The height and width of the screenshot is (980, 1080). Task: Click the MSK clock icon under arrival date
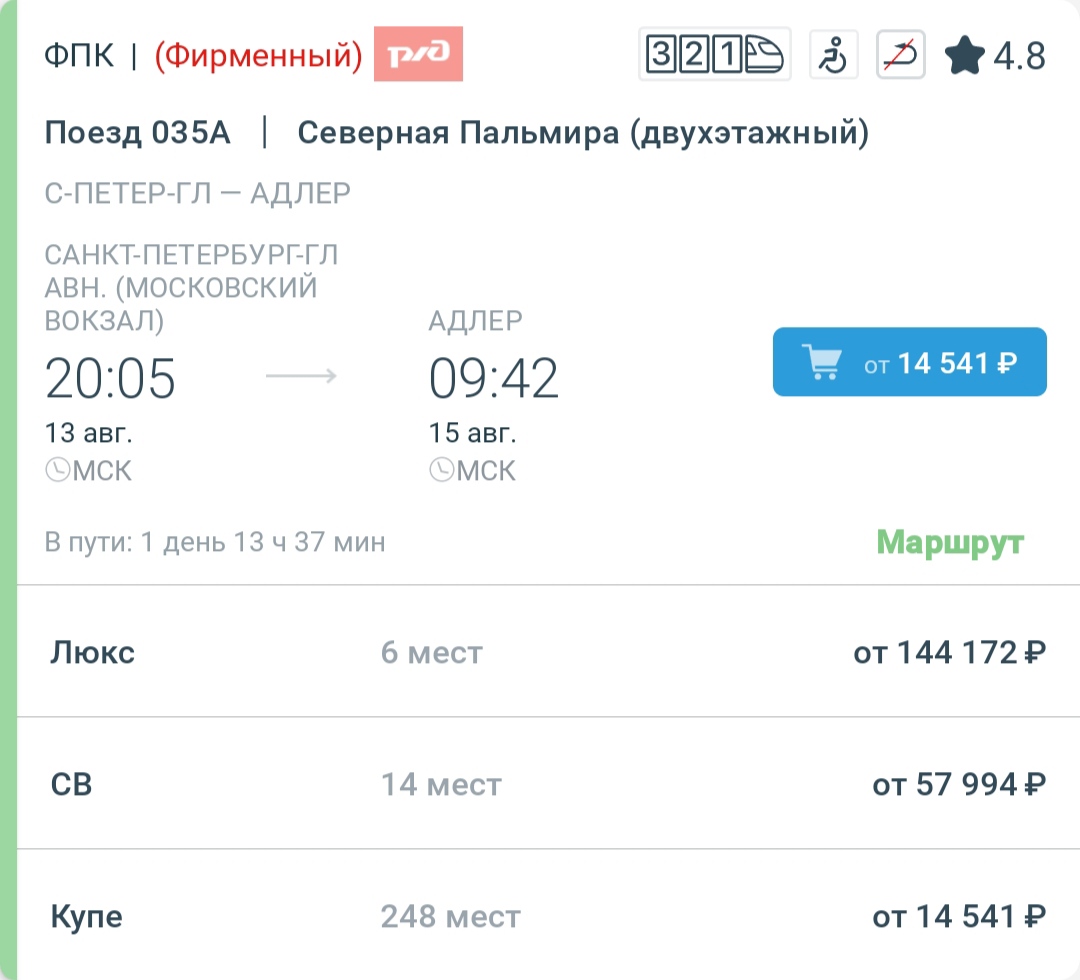click(442, 470)
